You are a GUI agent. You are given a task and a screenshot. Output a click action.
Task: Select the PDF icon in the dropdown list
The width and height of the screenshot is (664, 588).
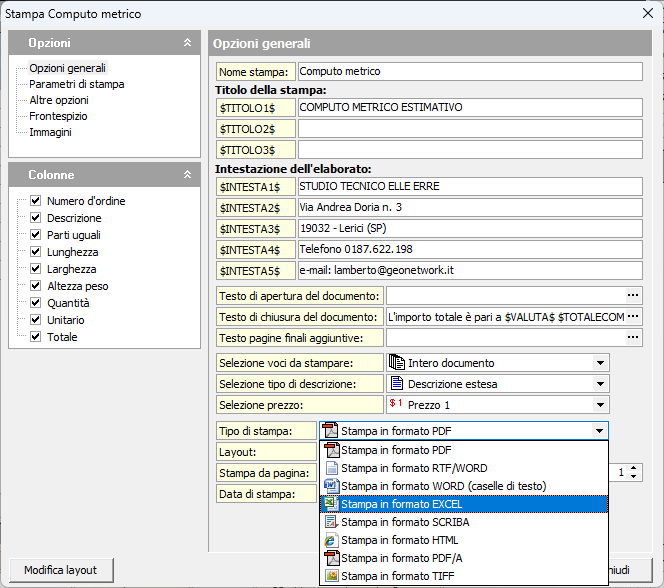click(x=331, y=450)
